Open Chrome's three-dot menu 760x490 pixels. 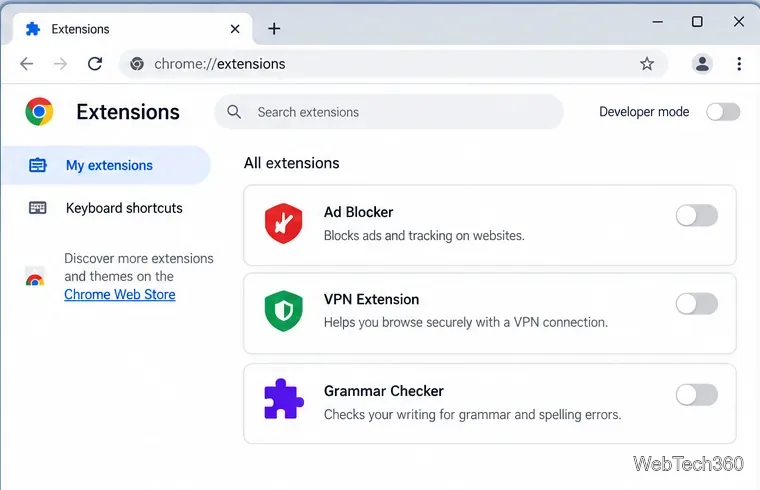(739, 63)
